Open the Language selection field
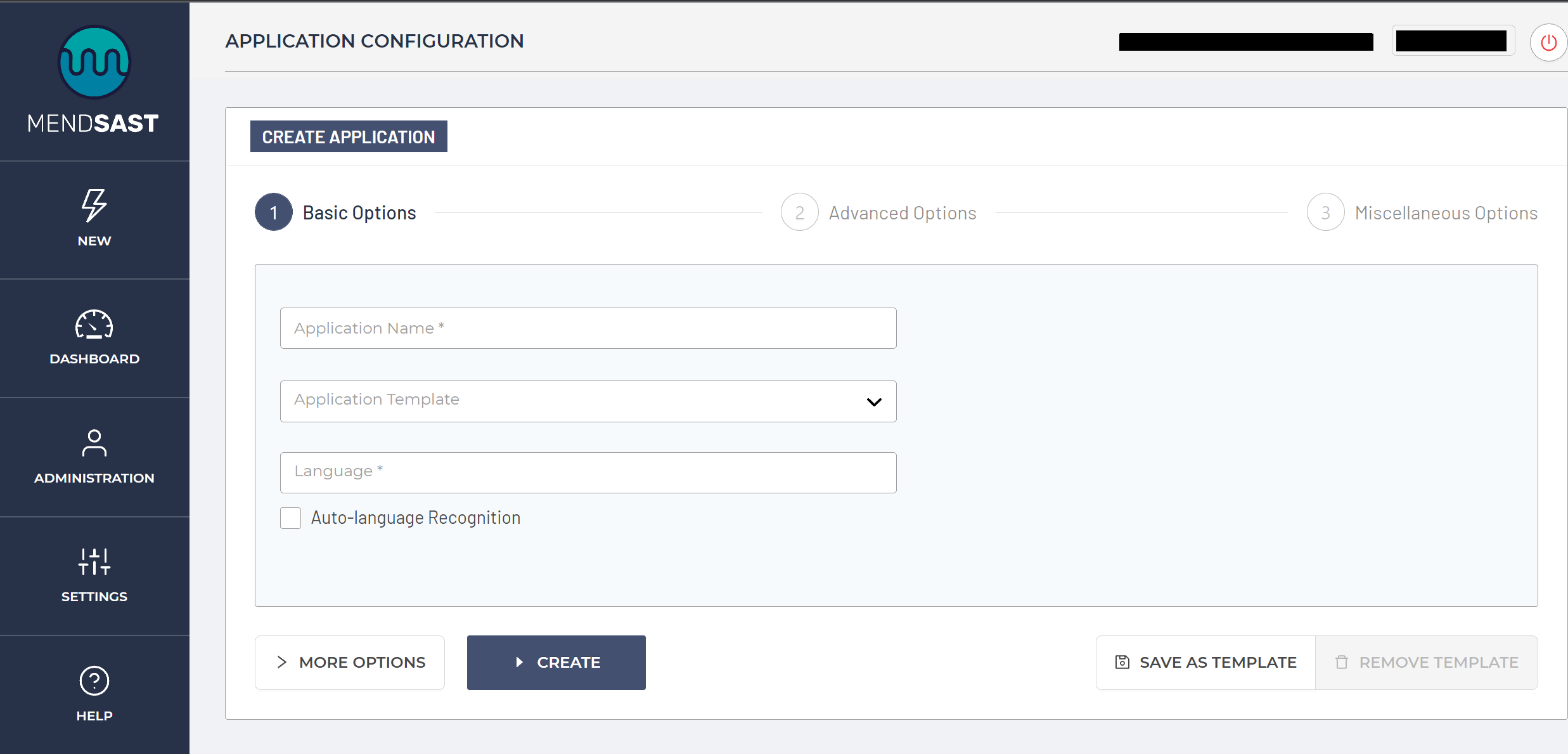The image size is (1568, 754). point(588,472)
